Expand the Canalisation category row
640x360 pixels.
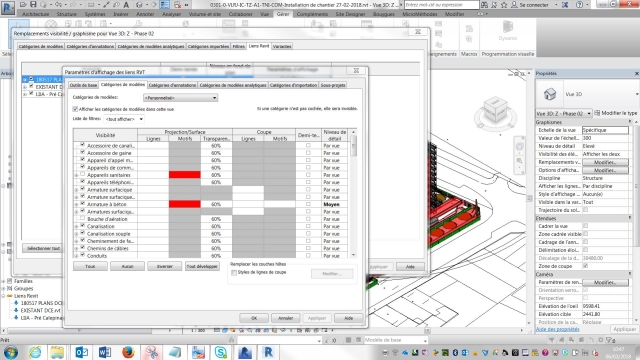(76, 227)
